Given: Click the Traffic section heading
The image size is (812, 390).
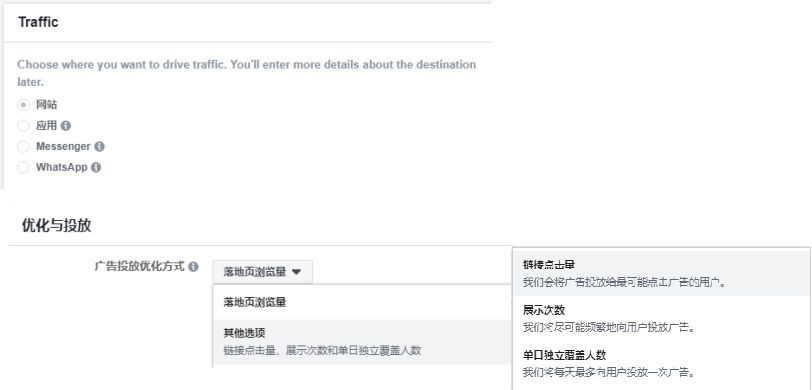Looking at the screenshot, I should click(38, 22).
